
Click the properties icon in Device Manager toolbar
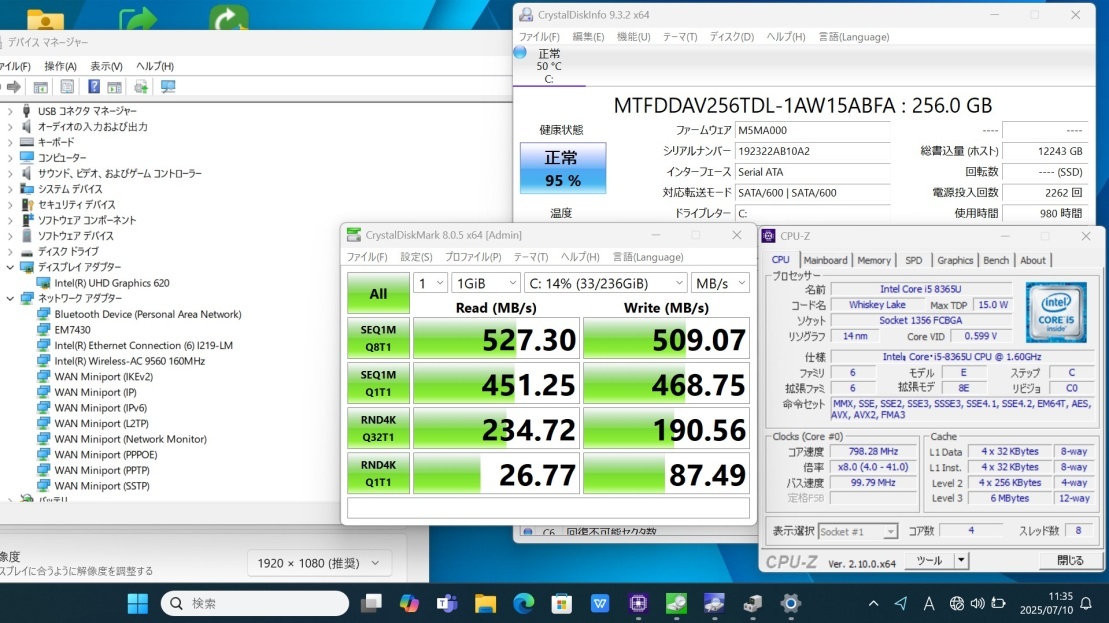67,87
